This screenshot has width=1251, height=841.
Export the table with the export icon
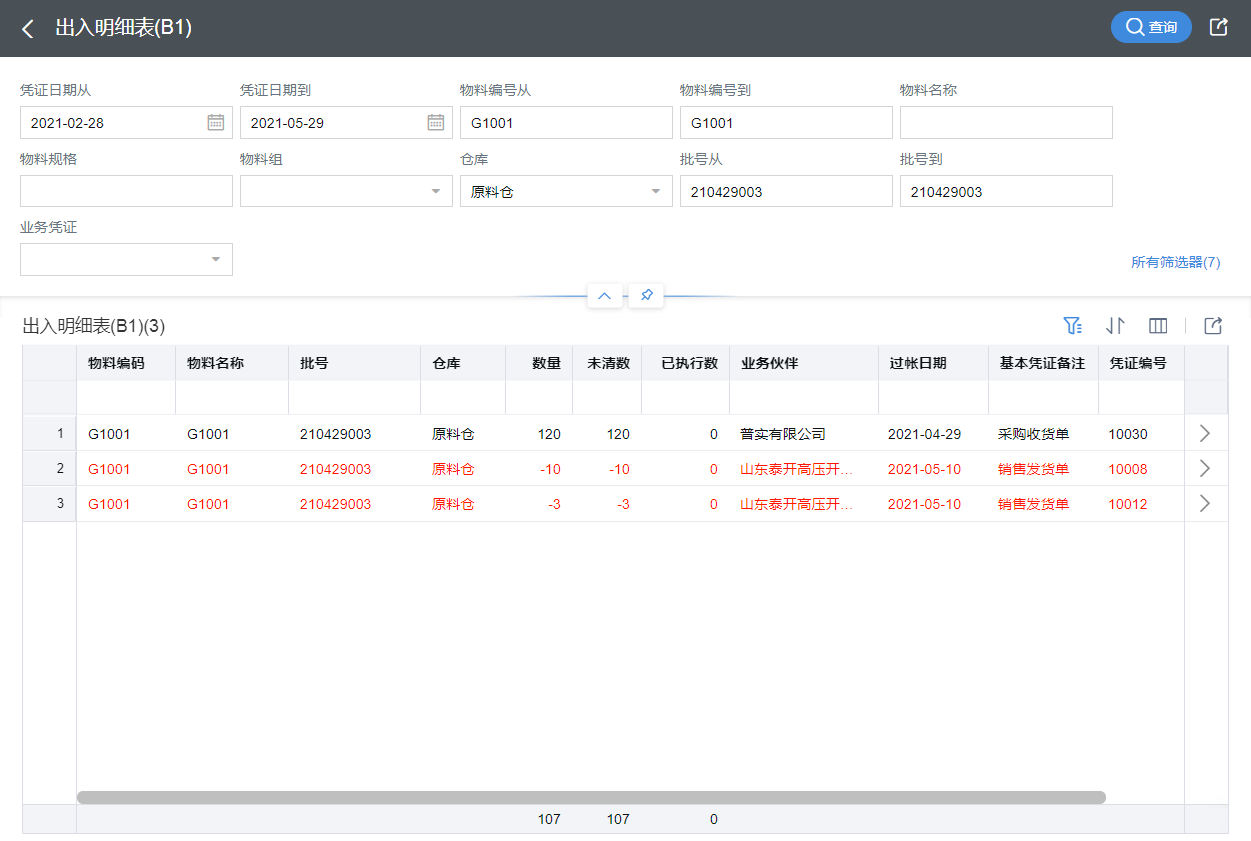coord(1213,325)
